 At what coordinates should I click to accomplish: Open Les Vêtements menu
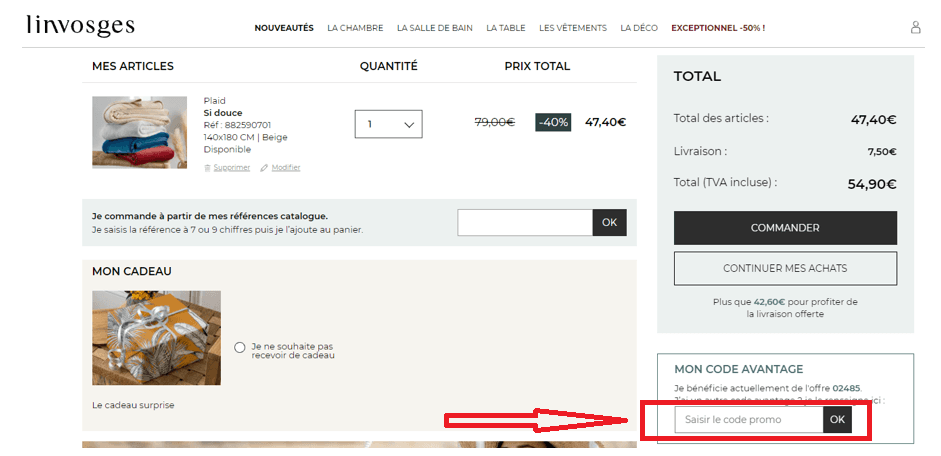pyautogui.click(x=573, y=28)
